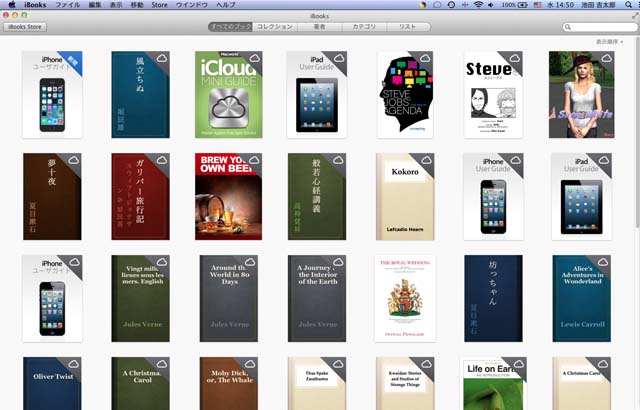Click cloud icon on Steve Jobs Agenda book
The image size is (640, 410).
pyautogui.click(x=425, y=58)
